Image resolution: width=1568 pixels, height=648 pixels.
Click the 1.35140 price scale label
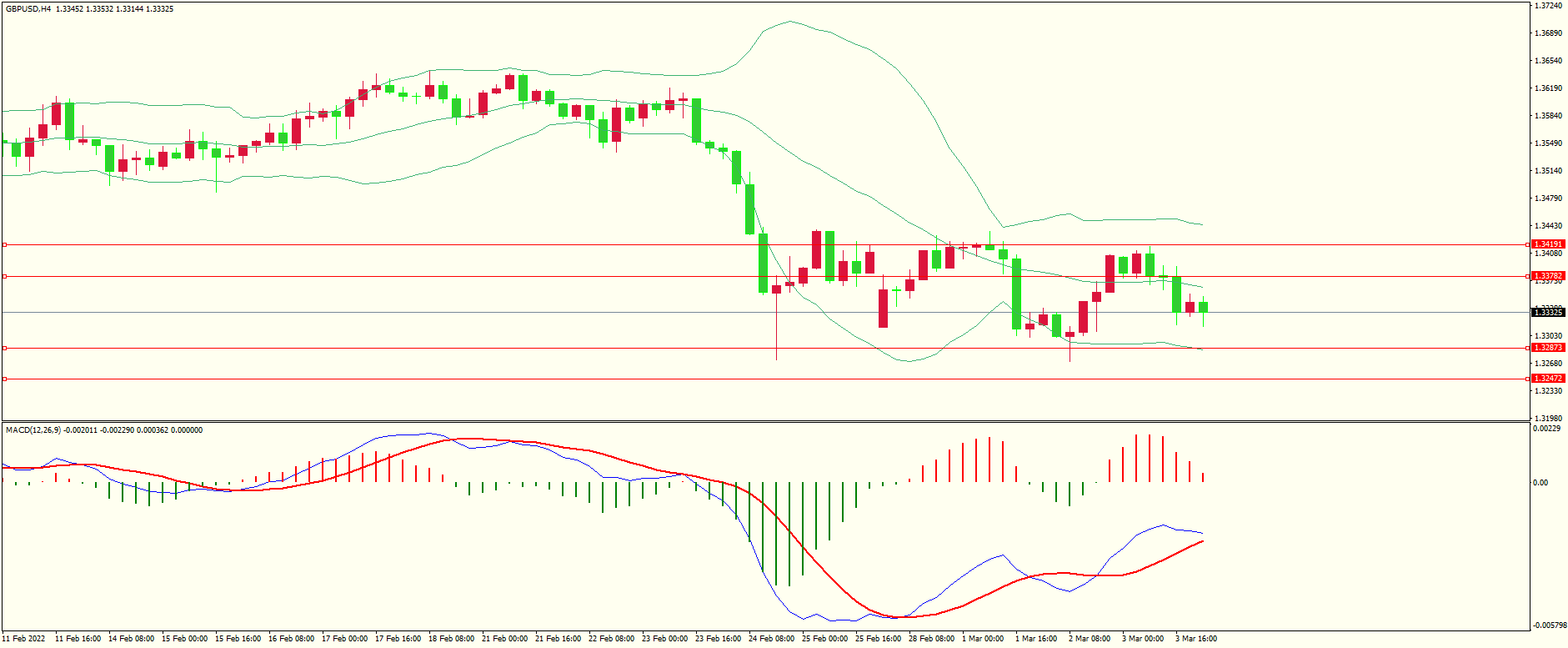tap(1548, 171)
